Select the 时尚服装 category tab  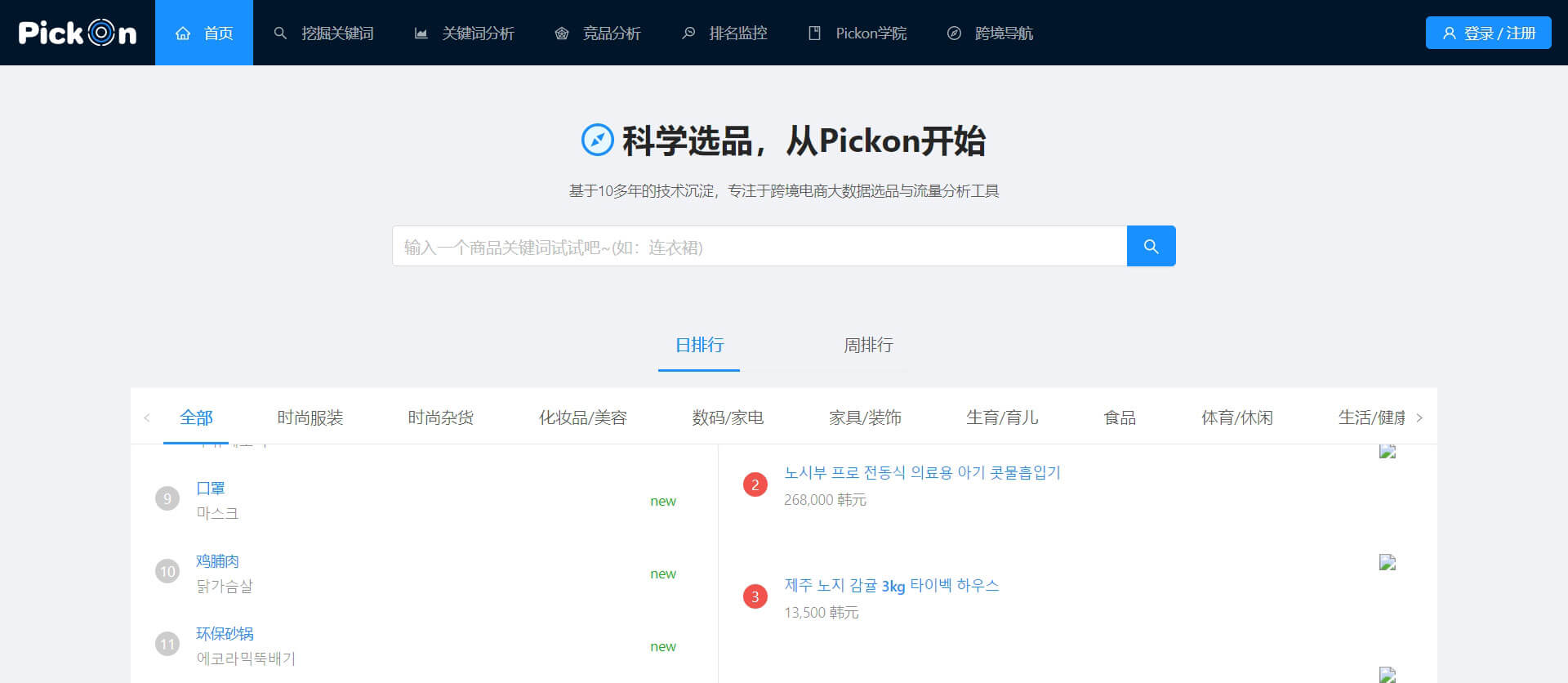click(310, 417)
